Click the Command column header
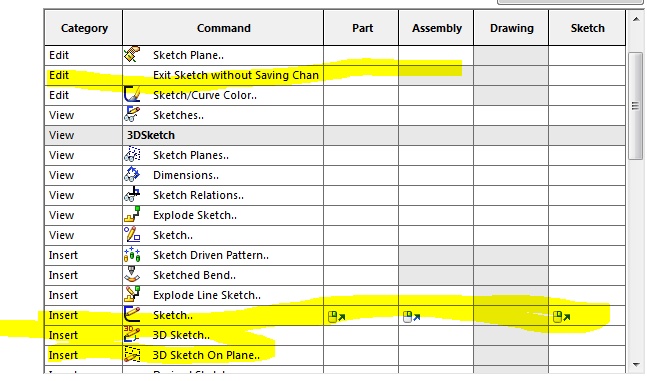The width and height of the screenshot is (647, 381). click(223, 28)
